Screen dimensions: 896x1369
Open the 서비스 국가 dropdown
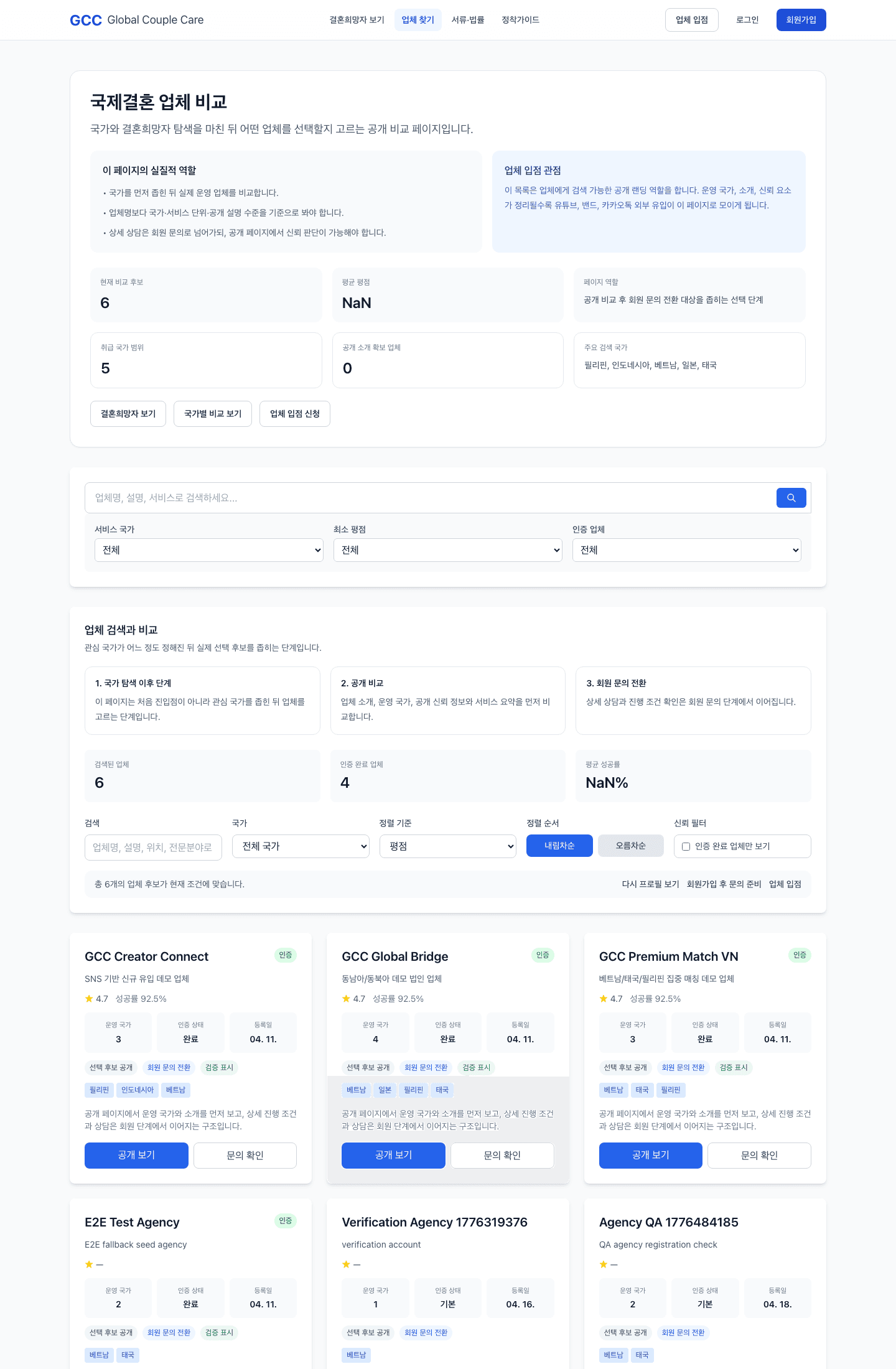[209, 550]
